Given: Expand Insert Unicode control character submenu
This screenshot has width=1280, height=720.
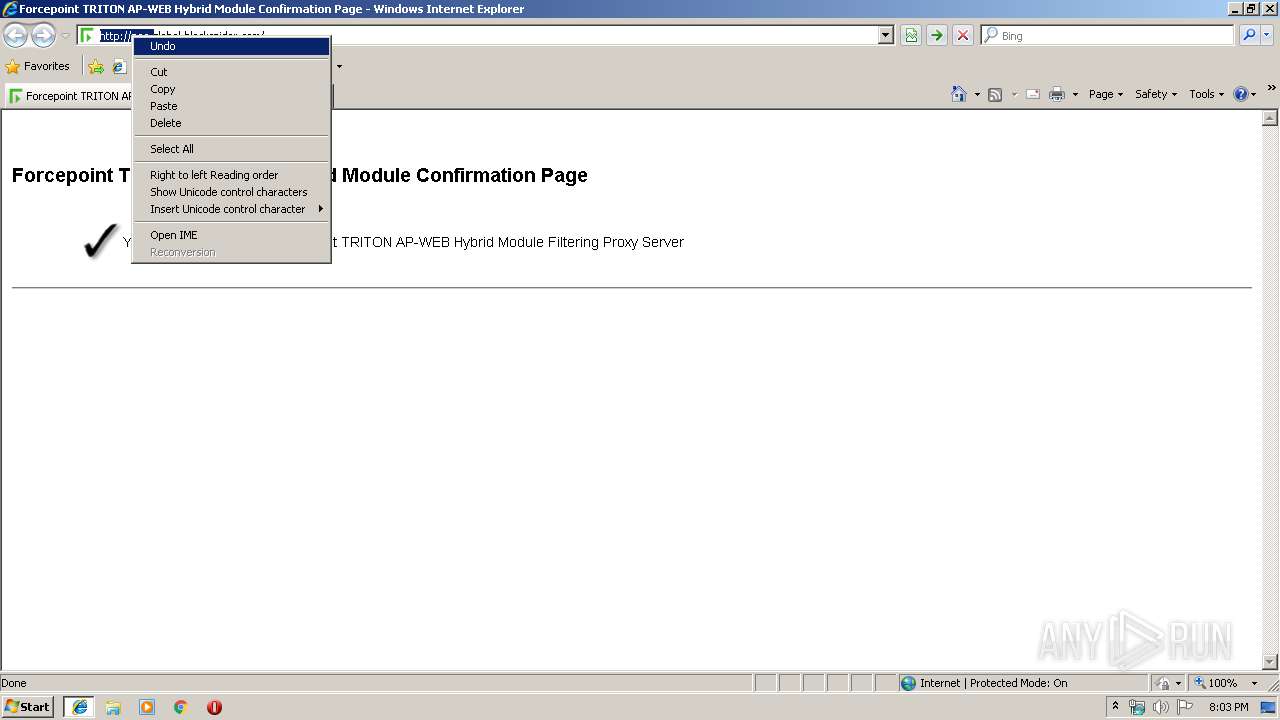Looking at the screenshot, I should coord(231,209).
